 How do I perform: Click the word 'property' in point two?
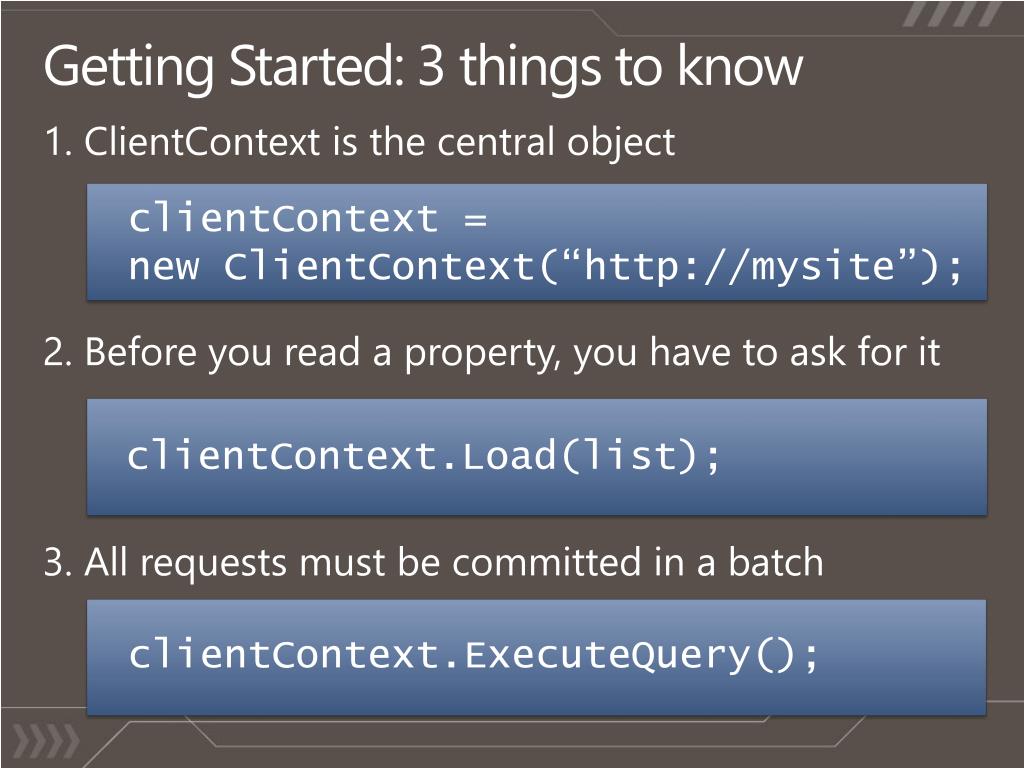pos(483,354)
